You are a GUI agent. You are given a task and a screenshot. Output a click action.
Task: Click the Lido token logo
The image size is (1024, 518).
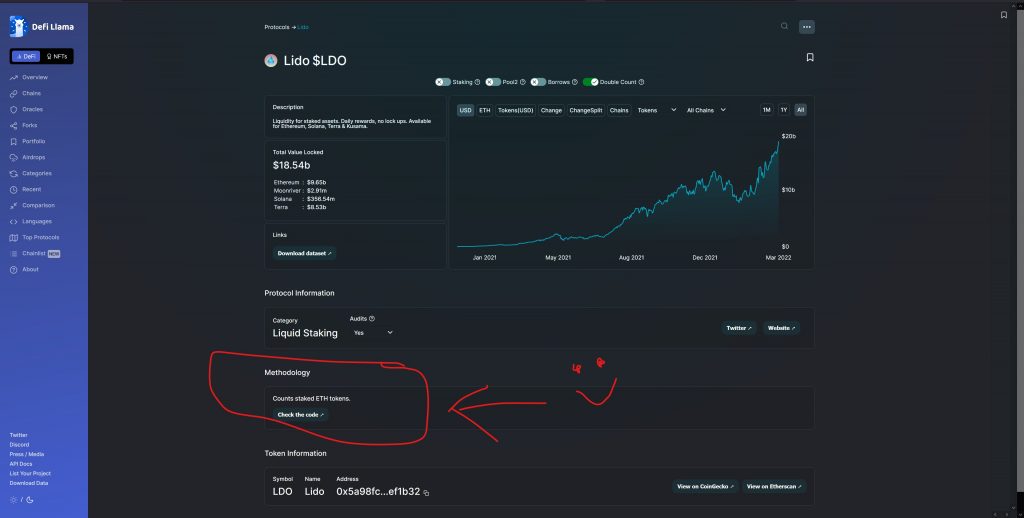pyautogui.click(x=270, y=61)
